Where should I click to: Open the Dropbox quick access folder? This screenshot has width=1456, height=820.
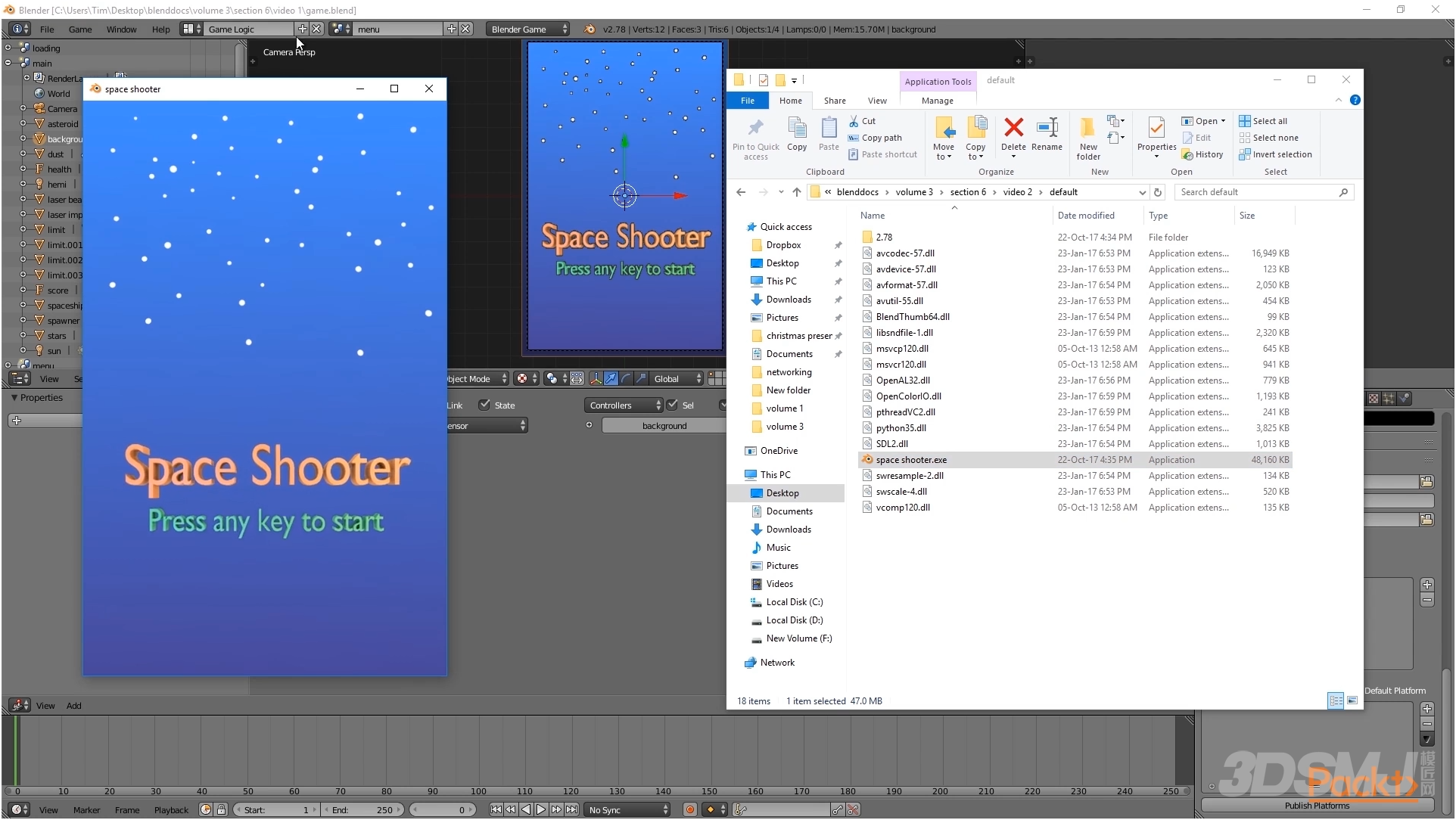(x=783, y=245)
